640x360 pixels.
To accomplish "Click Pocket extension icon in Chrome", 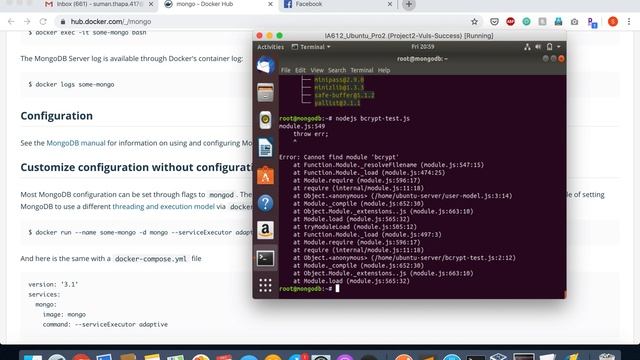I will point(494,22).
